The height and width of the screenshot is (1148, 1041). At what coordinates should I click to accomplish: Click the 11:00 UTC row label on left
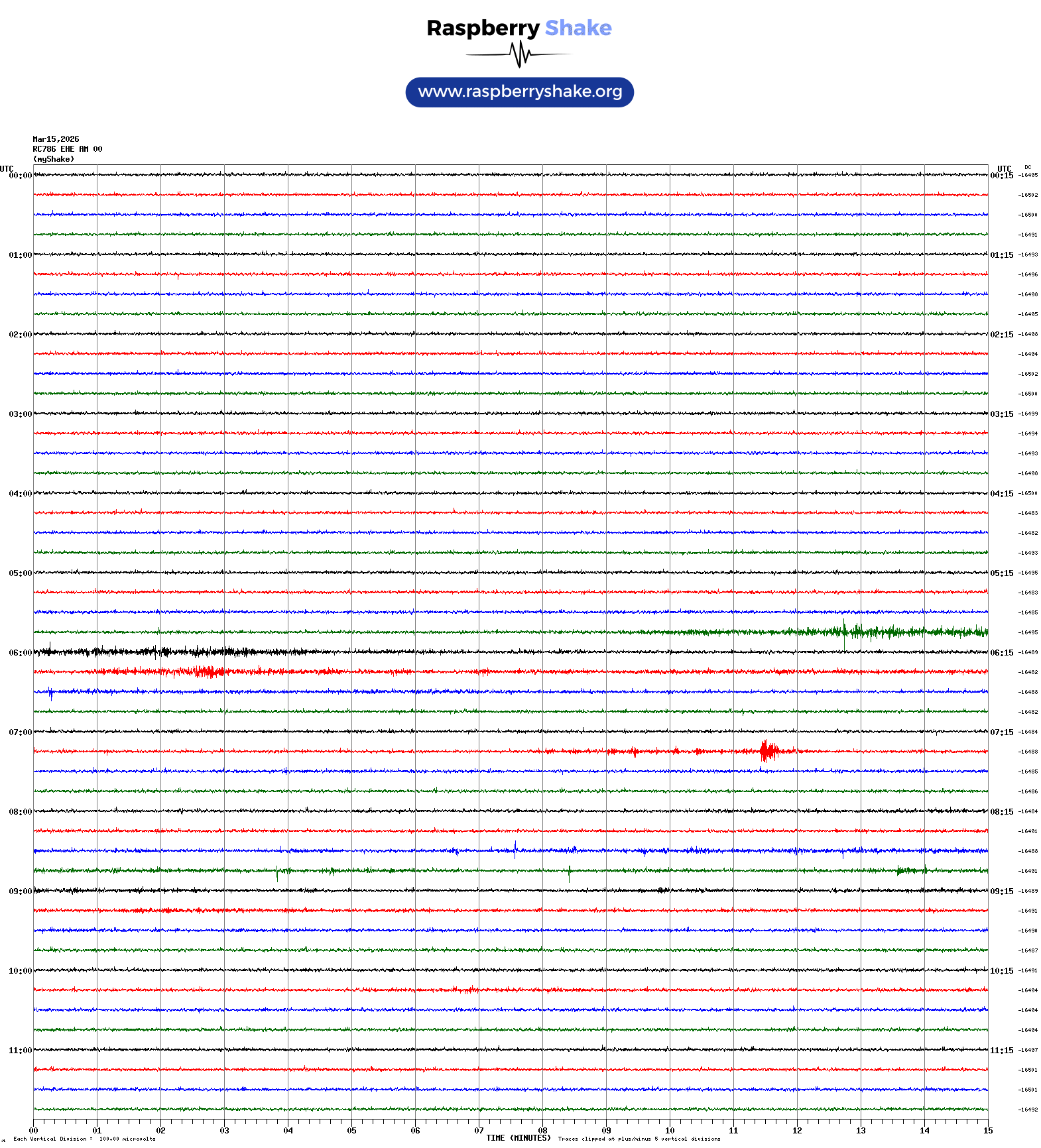(20, 1051)
